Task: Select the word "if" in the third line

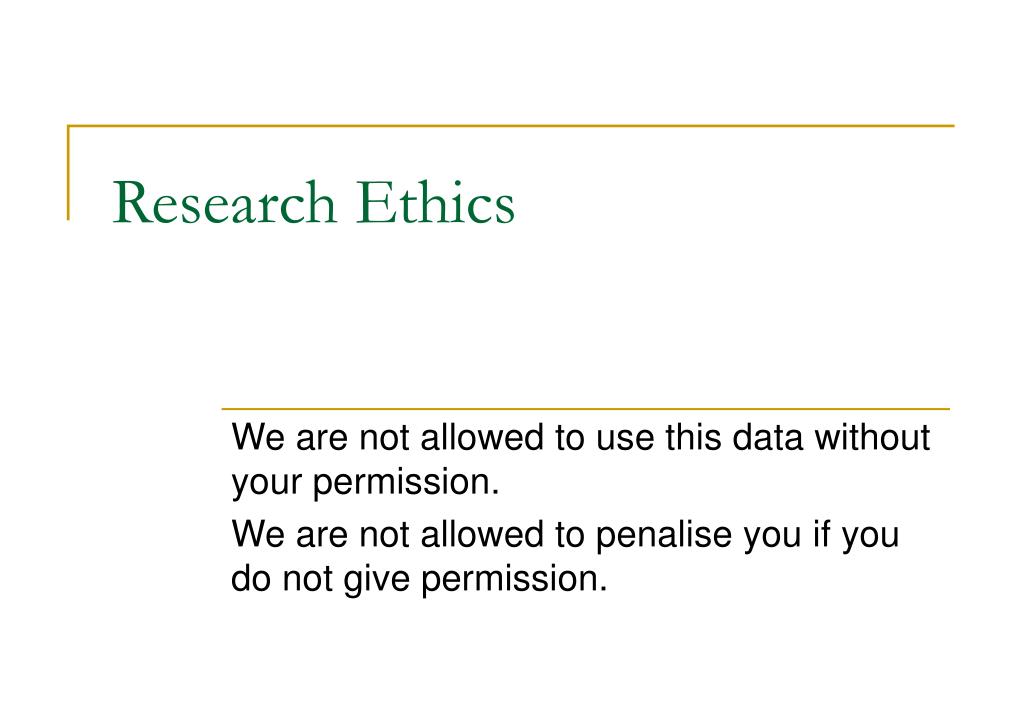Action: tap(821, 534)
